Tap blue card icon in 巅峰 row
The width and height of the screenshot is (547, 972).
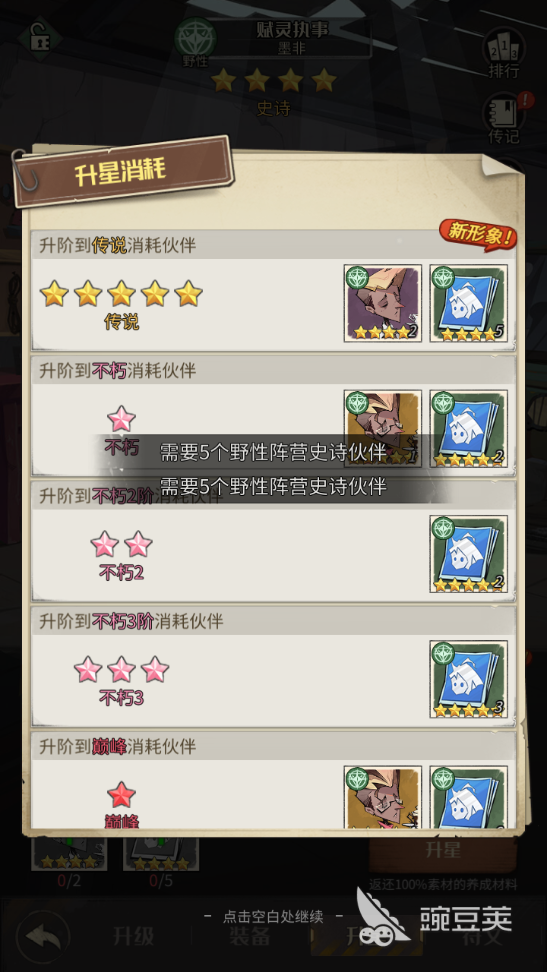pos(469,797)
